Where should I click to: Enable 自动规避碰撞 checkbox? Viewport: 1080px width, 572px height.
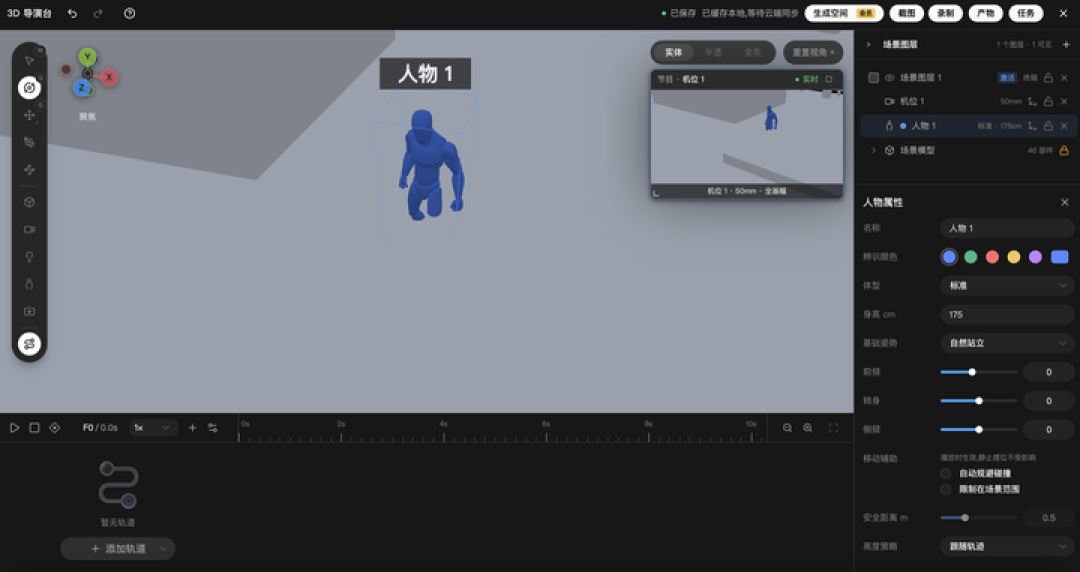[946, 473]
